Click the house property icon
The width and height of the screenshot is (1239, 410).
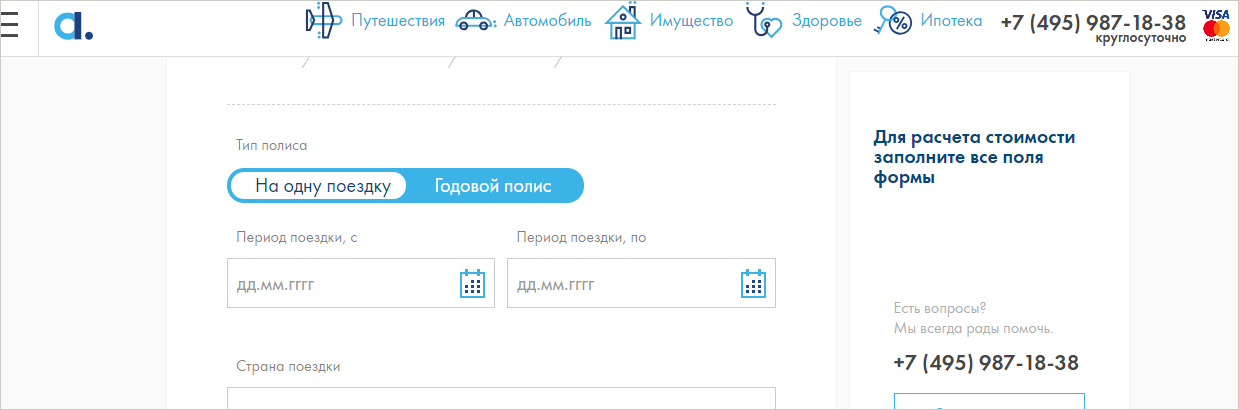(623, 22)
